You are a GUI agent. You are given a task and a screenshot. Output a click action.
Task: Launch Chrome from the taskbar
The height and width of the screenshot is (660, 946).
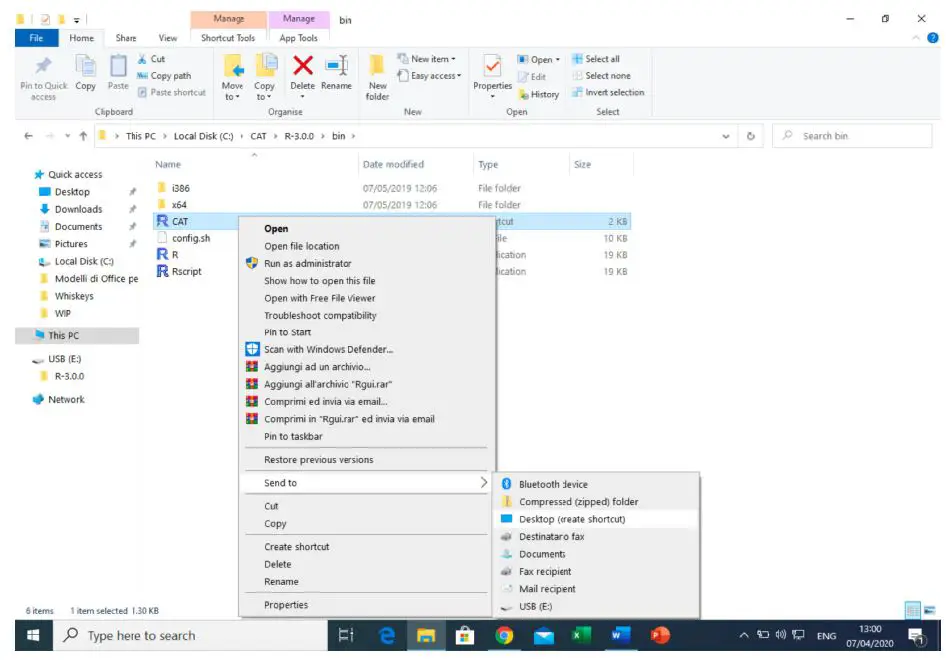pyautogui.click(x=504, y=635)
